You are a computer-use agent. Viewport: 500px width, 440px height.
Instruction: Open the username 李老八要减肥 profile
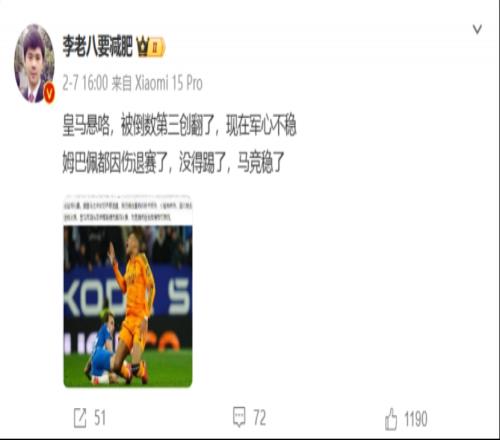98,46
